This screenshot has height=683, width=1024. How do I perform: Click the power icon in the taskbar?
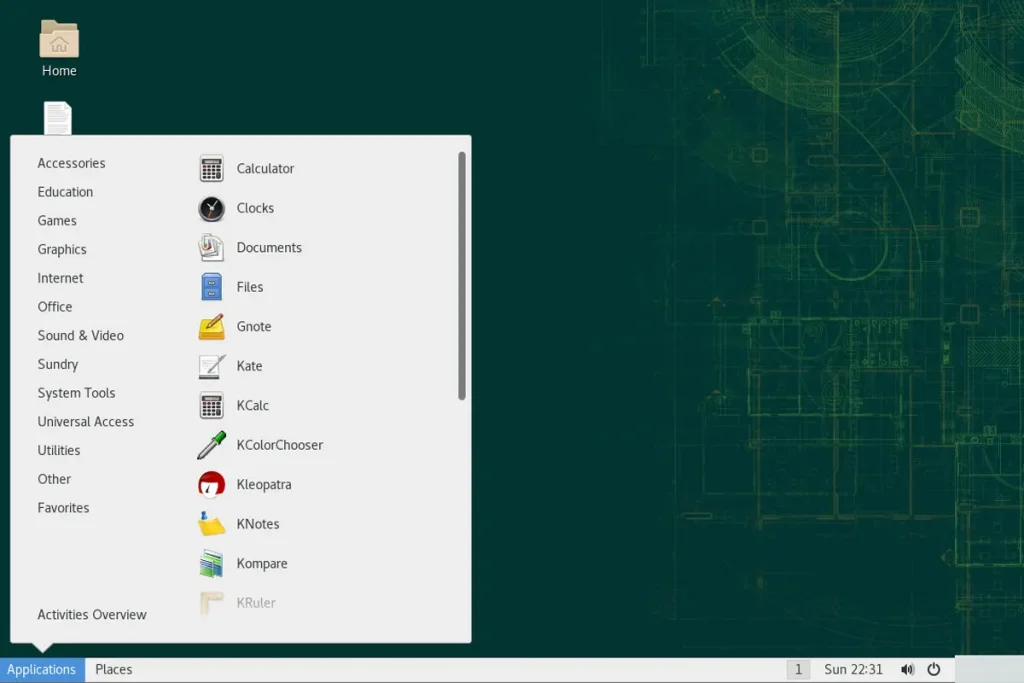pyautogui.click(x=933, y=669)
